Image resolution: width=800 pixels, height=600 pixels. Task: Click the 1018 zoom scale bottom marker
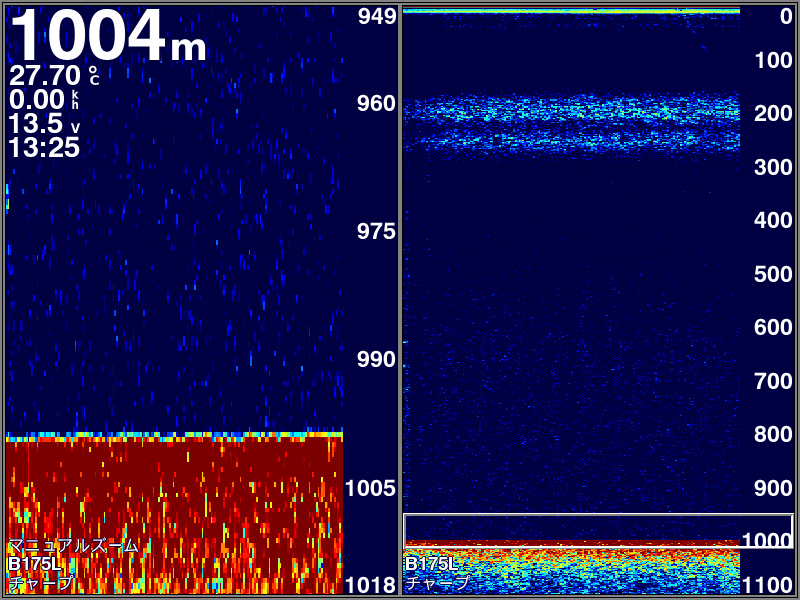(x=371, y=585)
